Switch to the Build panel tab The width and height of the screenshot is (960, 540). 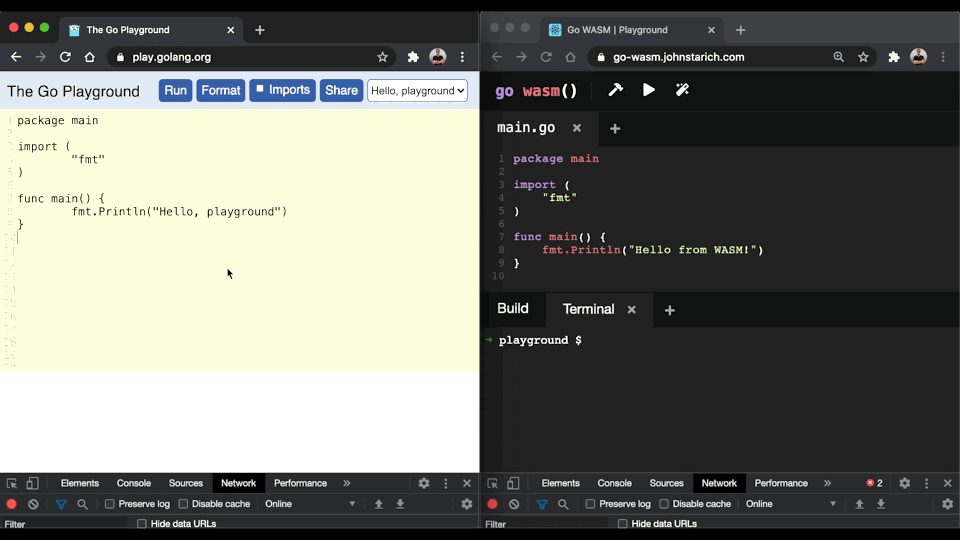[512, 309]
